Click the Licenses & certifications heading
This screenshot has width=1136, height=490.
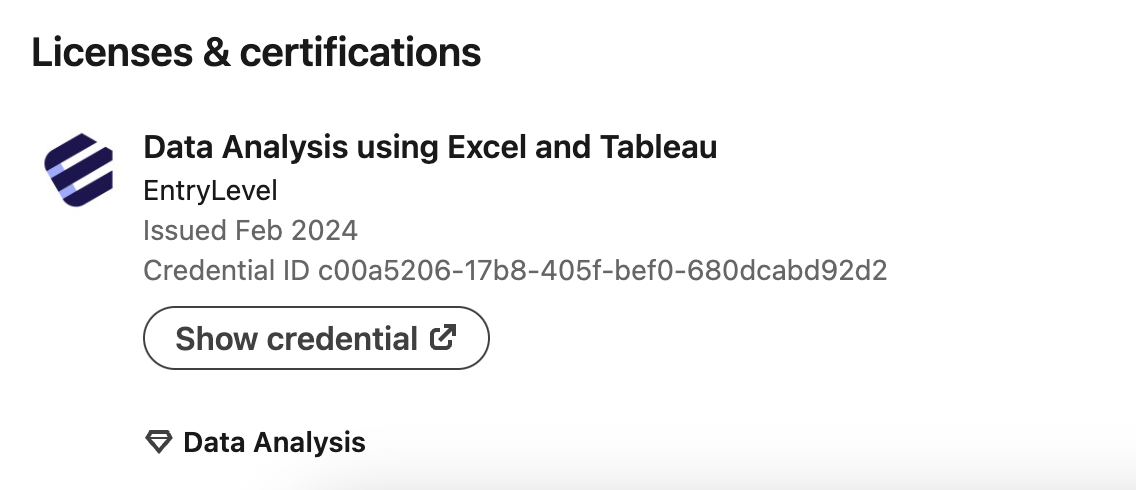click(x=256, y=52)
